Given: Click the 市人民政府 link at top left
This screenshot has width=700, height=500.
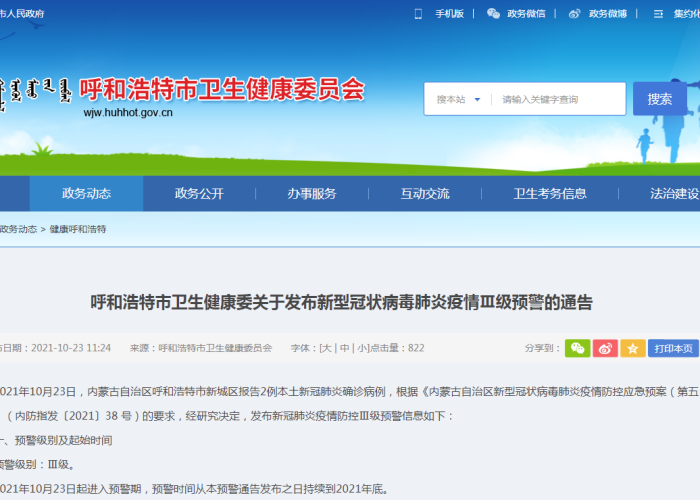Looking at the screenshot, I should (x=22, y=14).
